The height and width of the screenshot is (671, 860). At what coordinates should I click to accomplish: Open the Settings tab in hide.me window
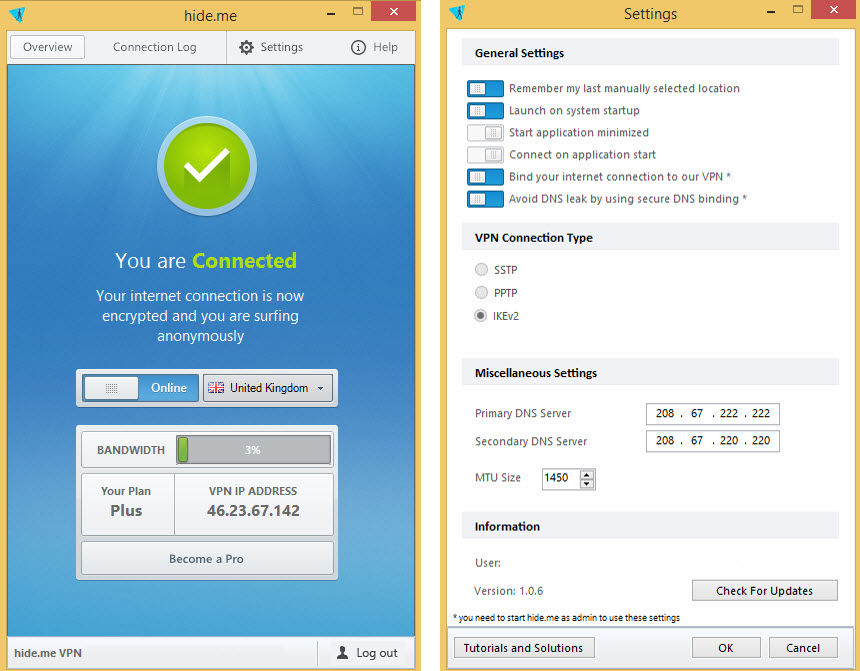pos(271,47)
